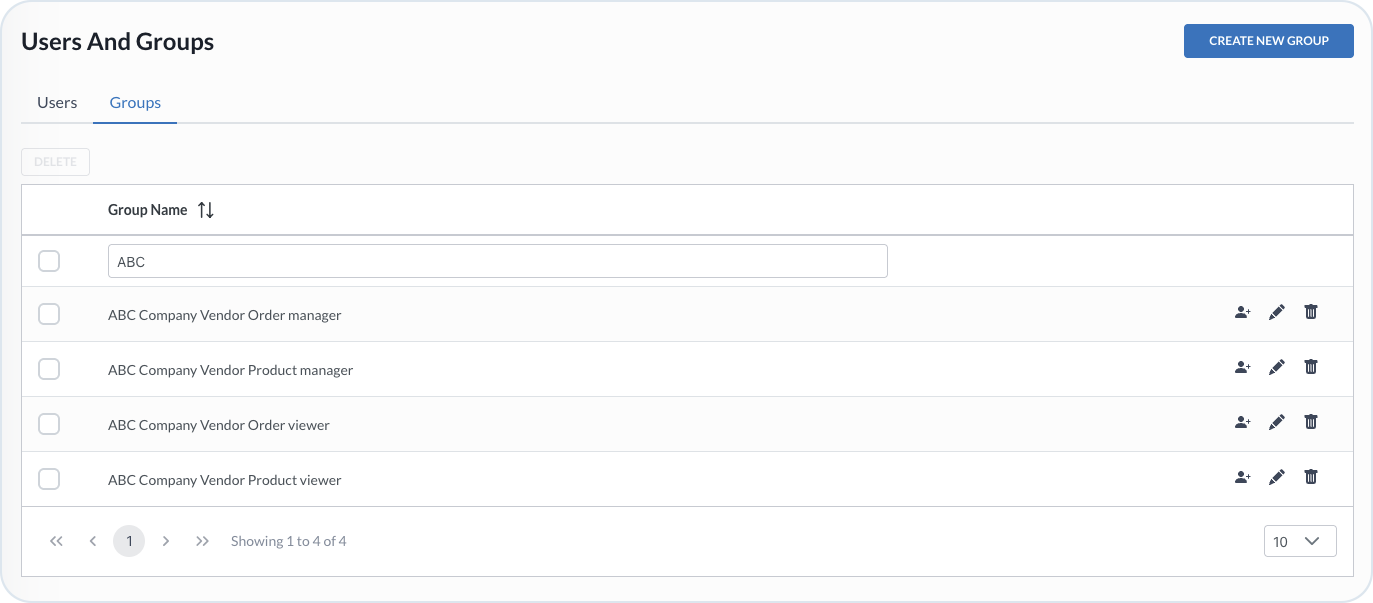Image resolution: width=1373 pixels, height=603 pixels.
Task: Select the Vendor Order manager checkbox
Action: tap(49, 314)
